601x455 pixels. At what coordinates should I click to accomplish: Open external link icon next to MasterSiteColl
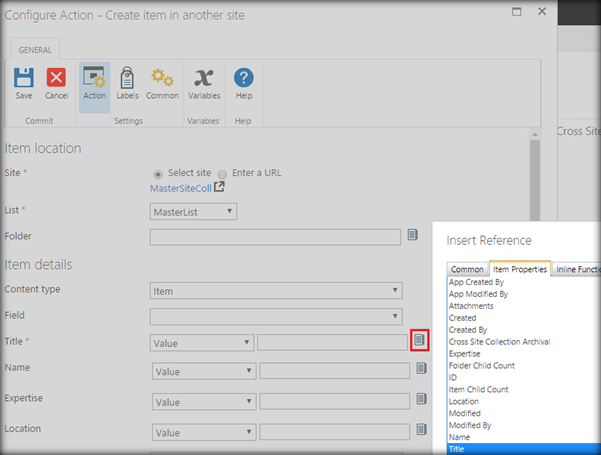(x=219, y=187)
